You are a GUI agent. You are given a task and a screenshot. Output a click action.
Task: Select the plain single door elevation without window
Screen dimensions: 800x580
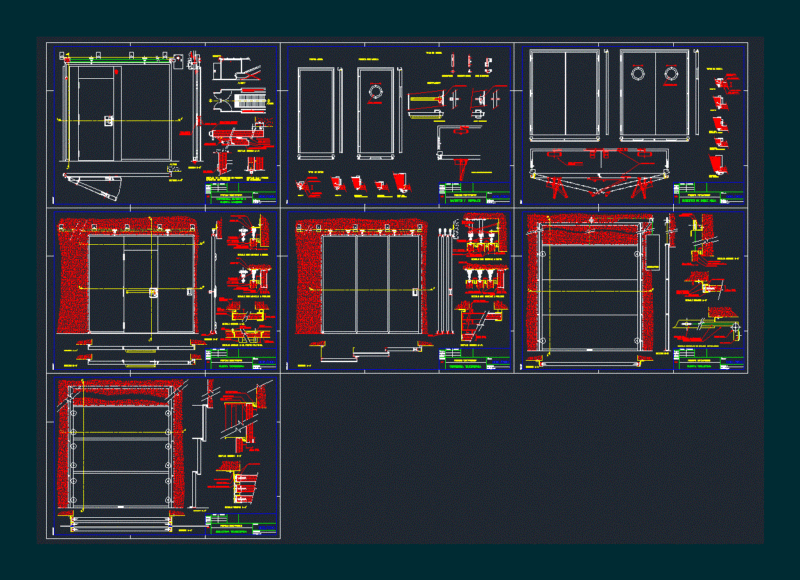click(x=316, y=112)
